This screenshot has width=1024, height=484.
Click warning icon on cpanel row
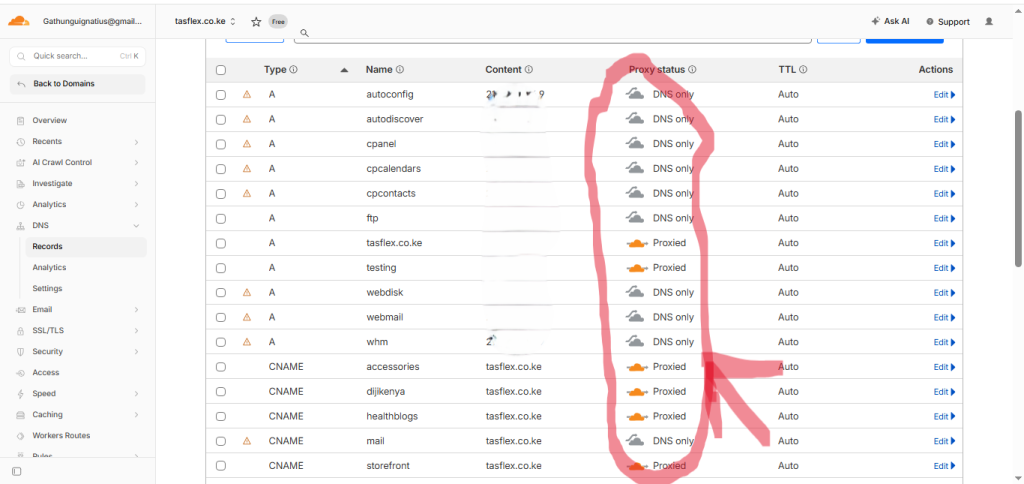[x=247, y=144]
